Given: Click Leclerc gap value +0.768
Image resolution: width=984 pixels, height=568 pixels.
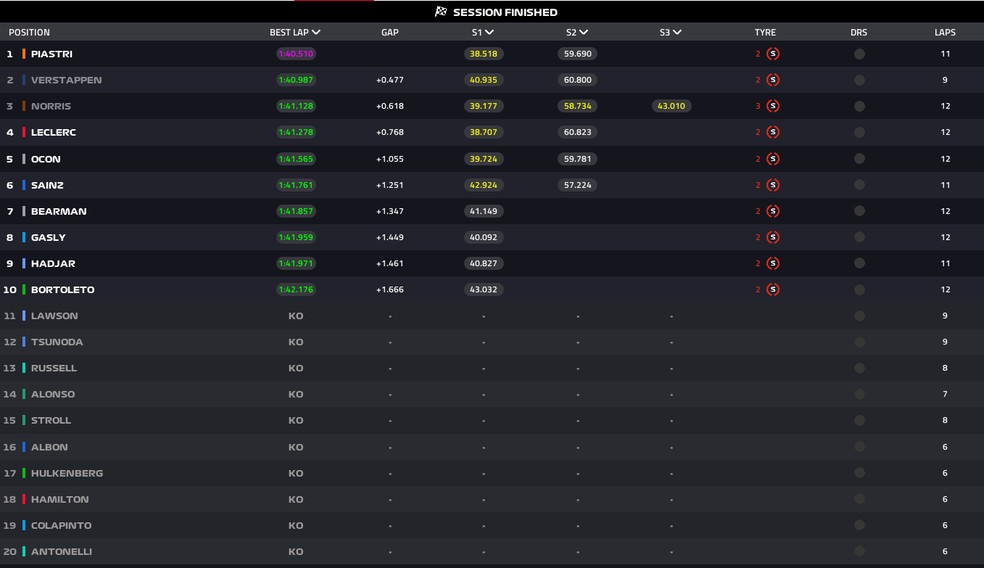Looking at the screenshot, I should [x=390, y=132].
